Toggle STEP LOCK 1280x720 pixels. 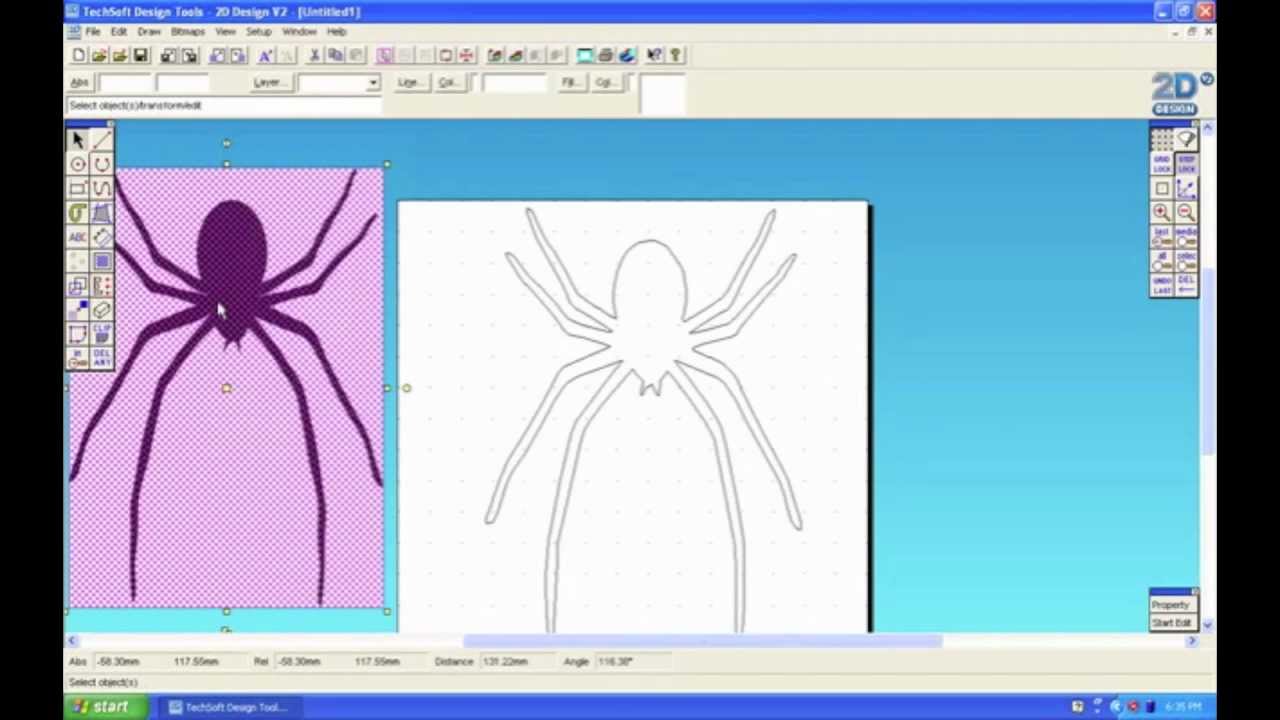(1185, 164)
